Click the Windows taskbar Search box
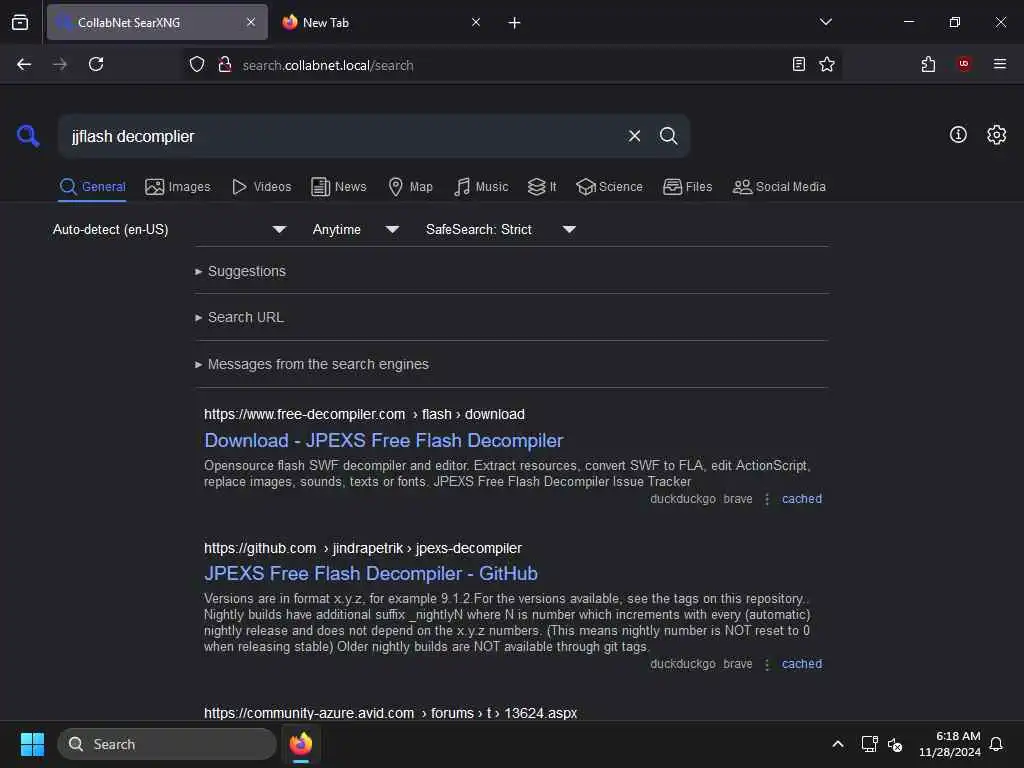This screenshot has width=1024, height=768. [x=167, y=744]
